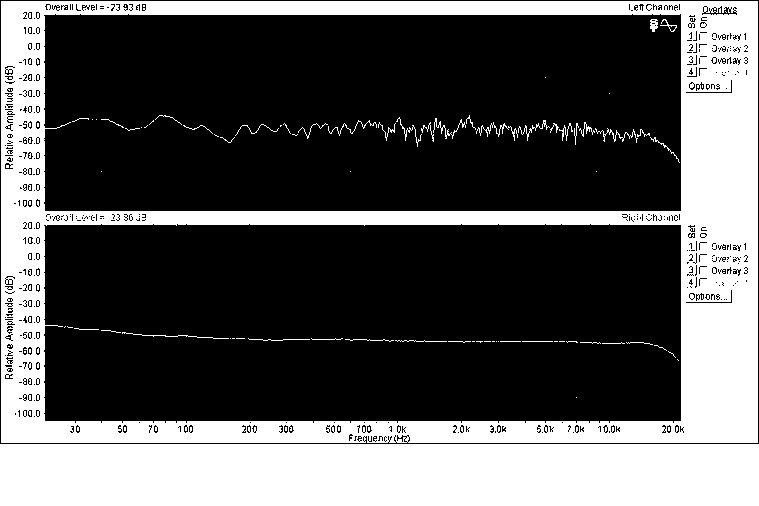
Task: Enable Overlay 2 checkbox for Left Channel
Action: (704, 48)
